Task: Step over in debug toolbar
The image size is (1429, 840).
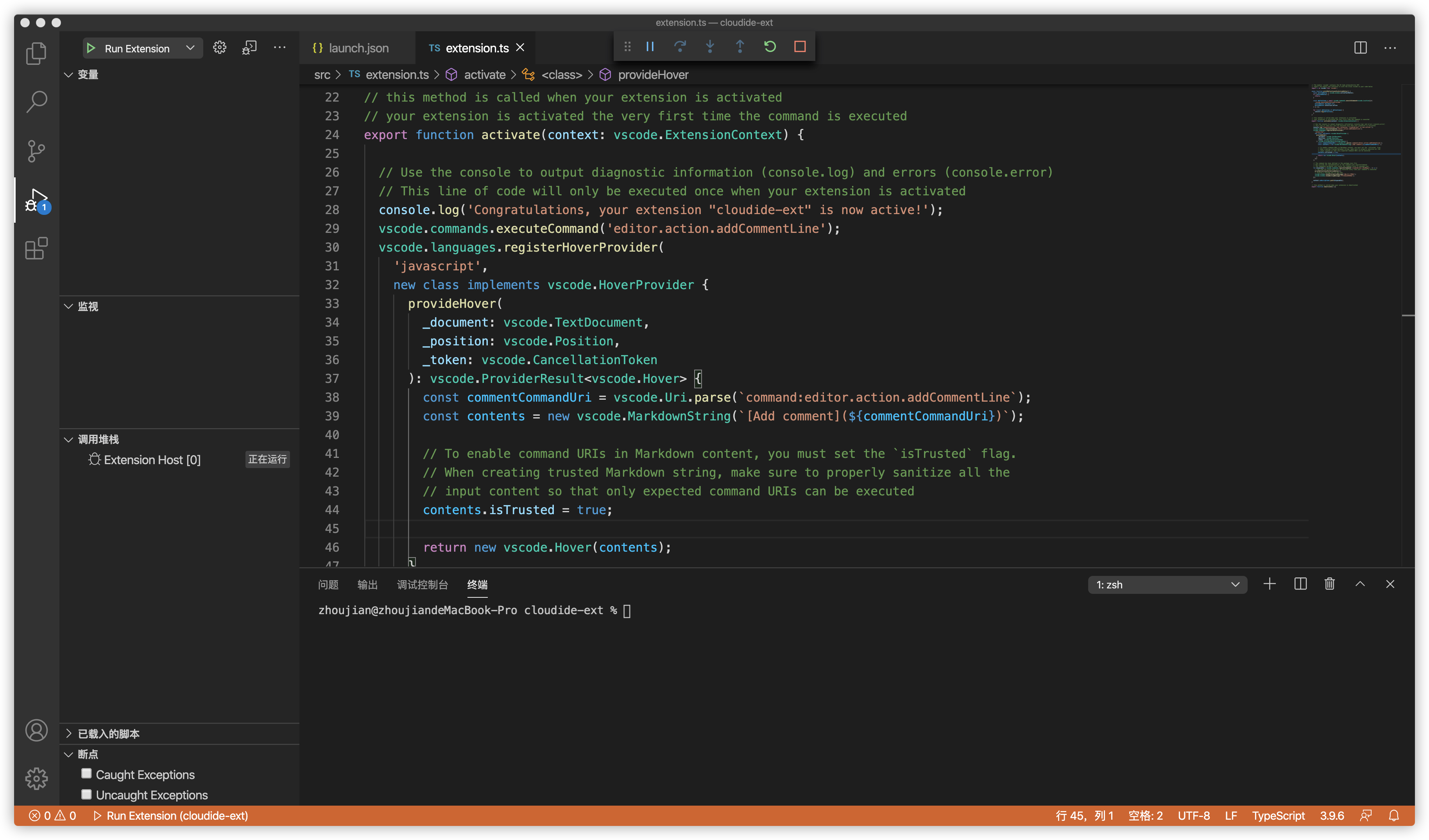Action: (x=680, y=46)
